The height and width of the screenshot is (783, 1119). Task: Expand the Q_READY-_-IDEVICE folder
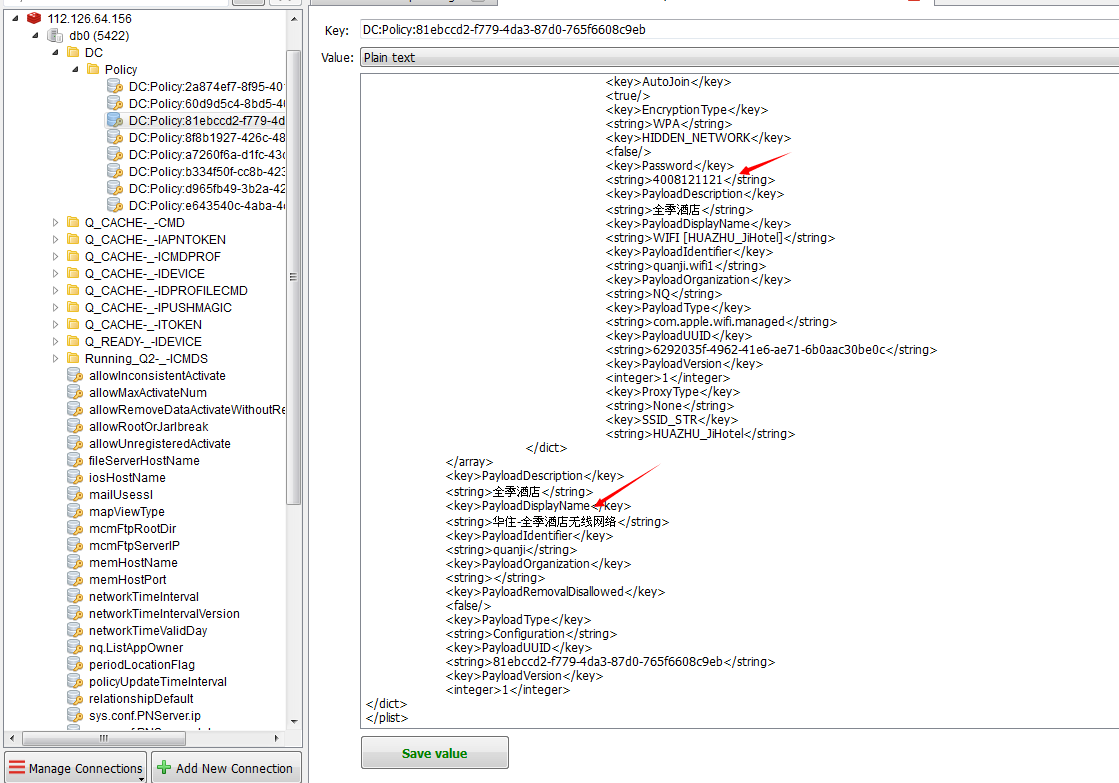coord(55,342)
